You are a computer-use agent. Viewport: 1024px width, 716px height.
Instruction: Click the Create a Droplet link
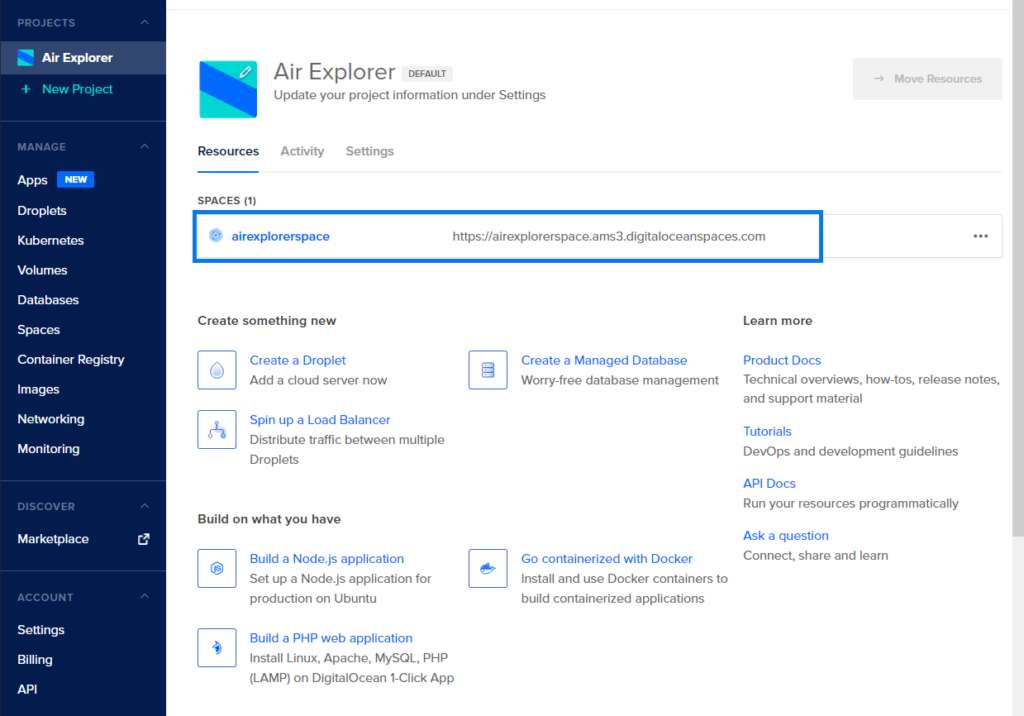point(297,360)
